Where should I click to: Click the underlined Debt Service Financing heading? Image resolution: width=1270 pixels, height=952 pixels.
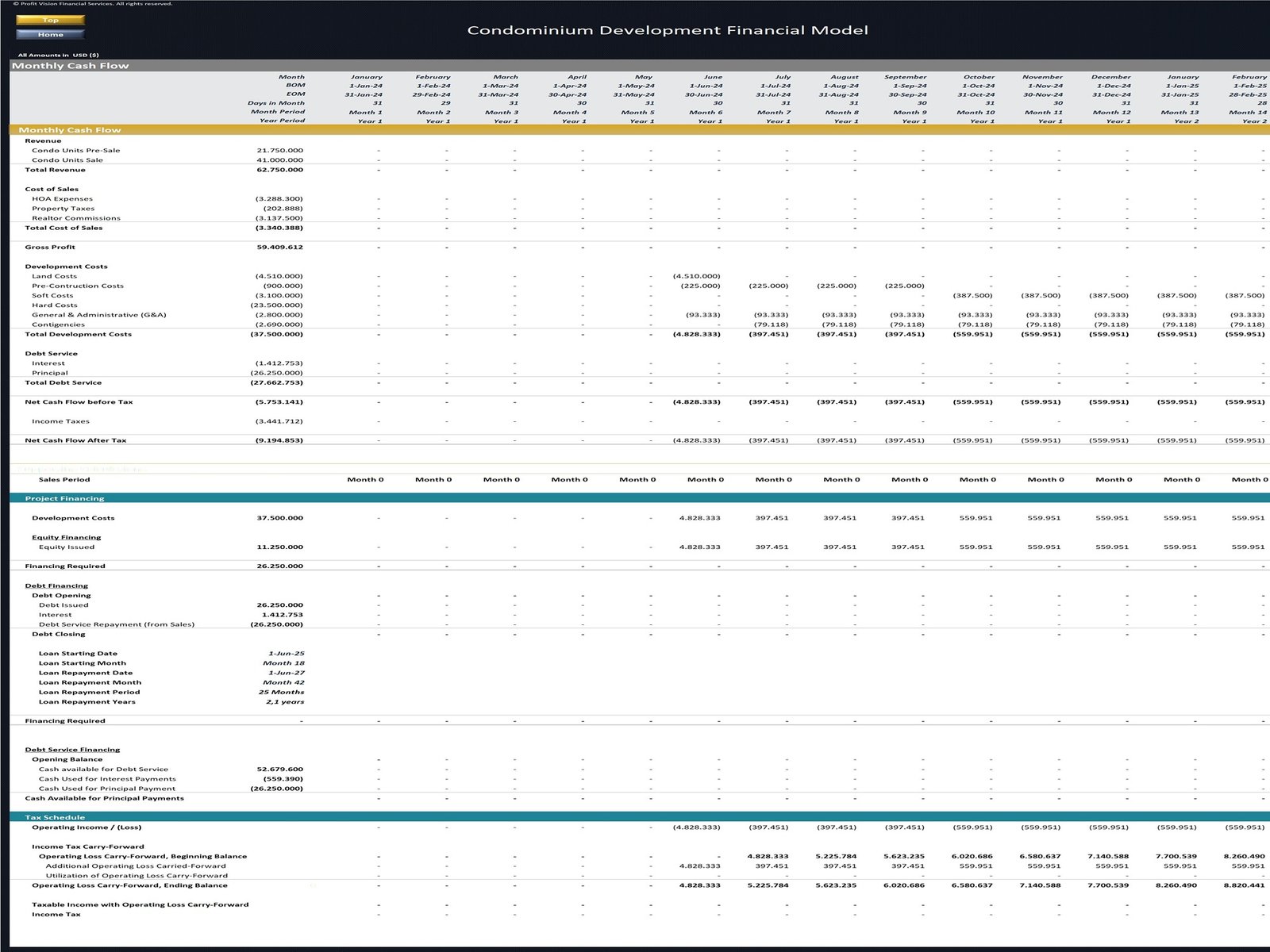click(x=72, y=750)
